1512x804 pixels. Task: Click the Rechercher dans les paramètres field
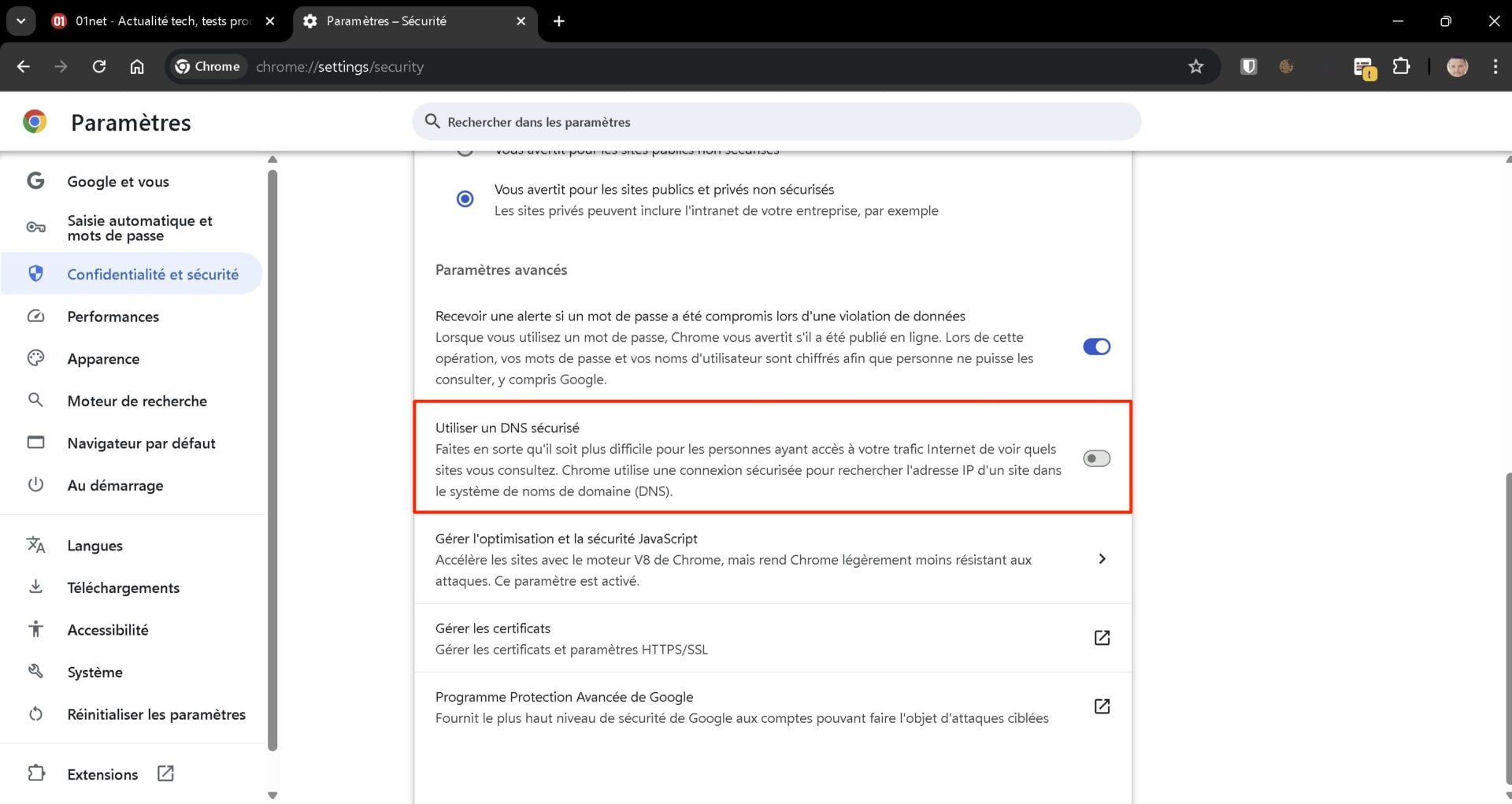[776, 122]
